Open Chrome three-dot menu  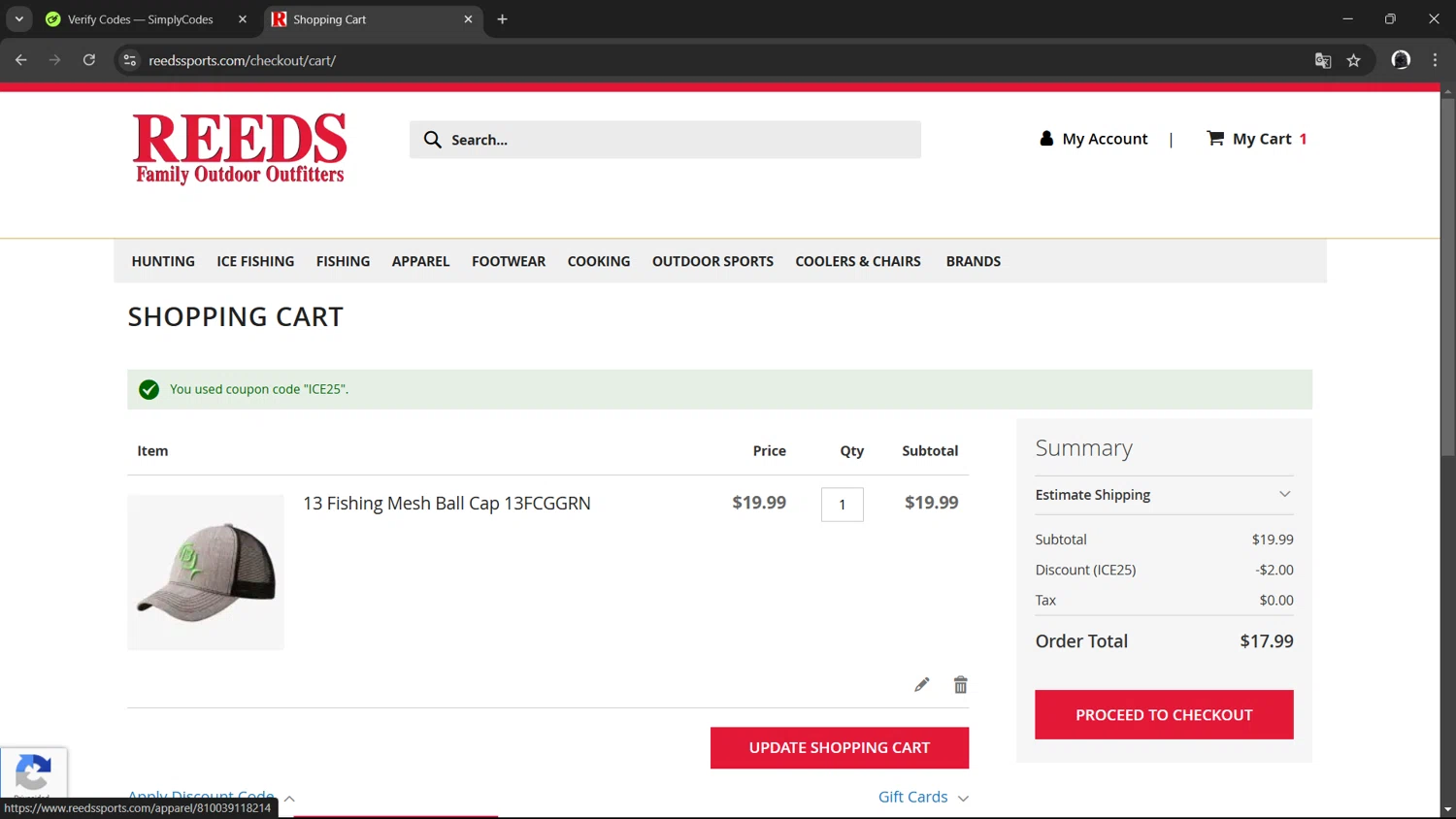[1435, 60]
